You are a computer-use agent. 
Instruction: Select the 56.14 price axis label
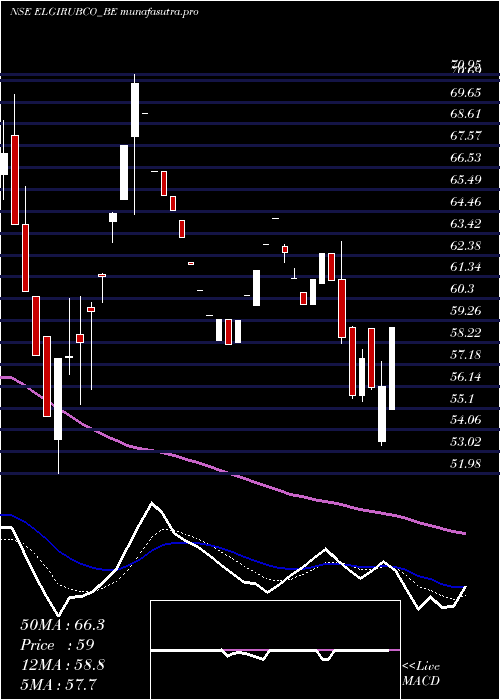coord(468,377)
